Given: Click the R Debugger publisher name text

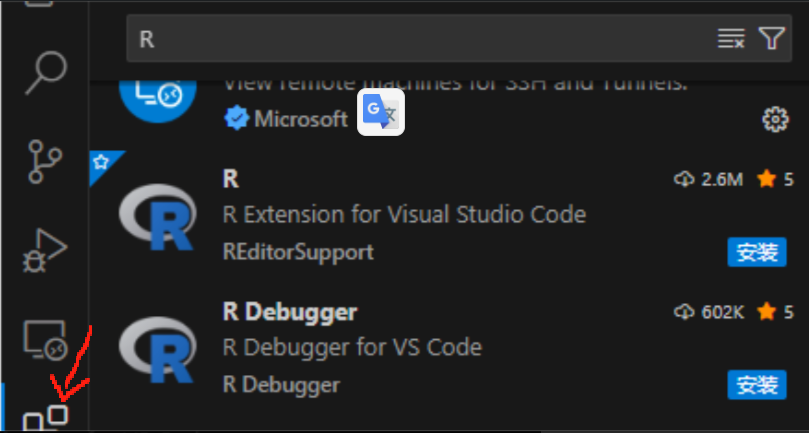Looking at the screenshot, I should click(x=281, y=385).
